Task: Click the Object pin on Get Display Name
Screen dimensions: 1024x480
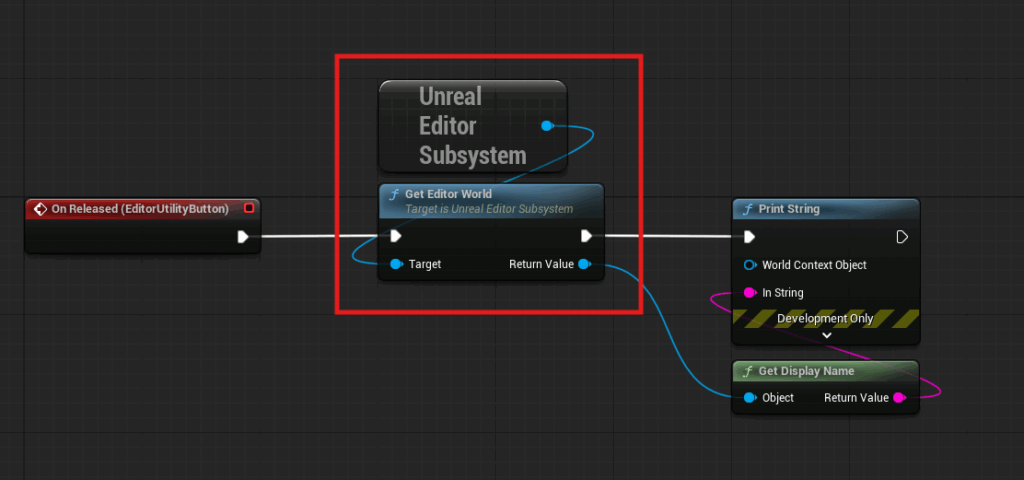Action: pos(749,398)
